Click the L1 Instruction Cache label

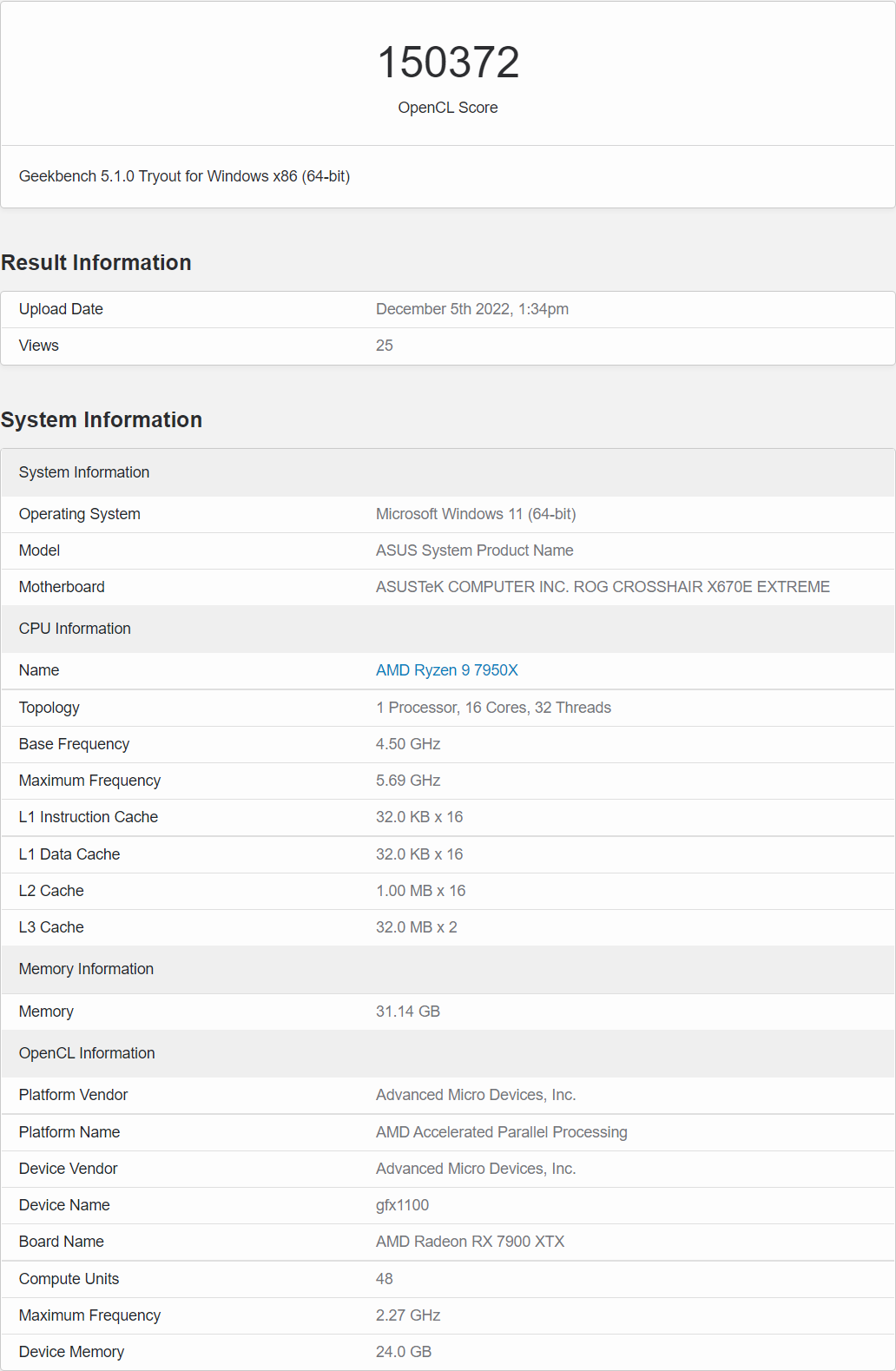89,817
